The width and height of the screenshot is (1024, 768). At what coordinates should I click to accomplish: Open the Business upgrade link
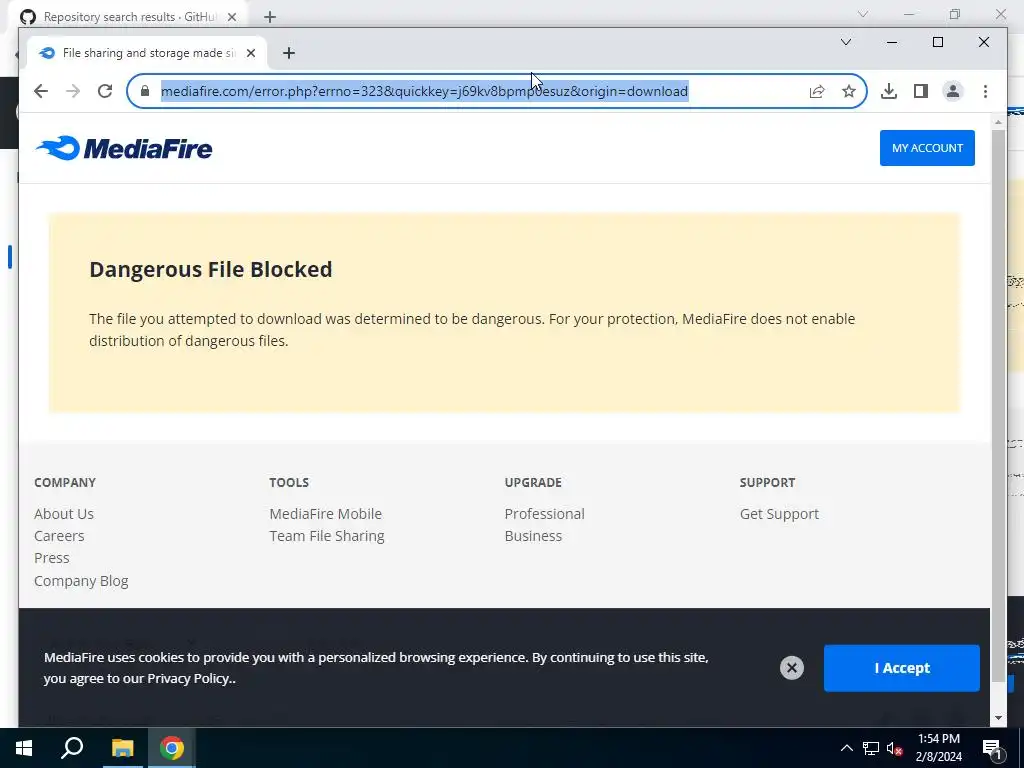pyautogui.click(x=533, y=536)
